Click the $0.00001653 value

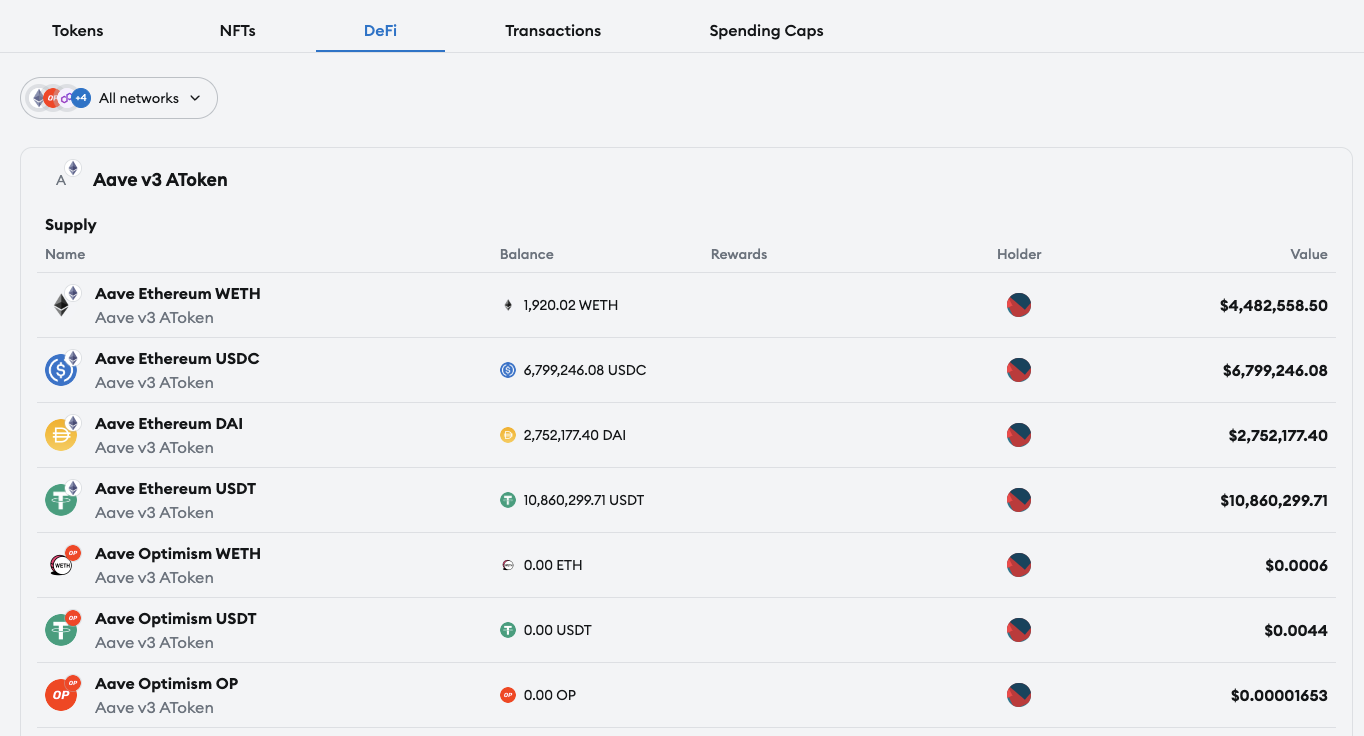tap(1279, 695)
